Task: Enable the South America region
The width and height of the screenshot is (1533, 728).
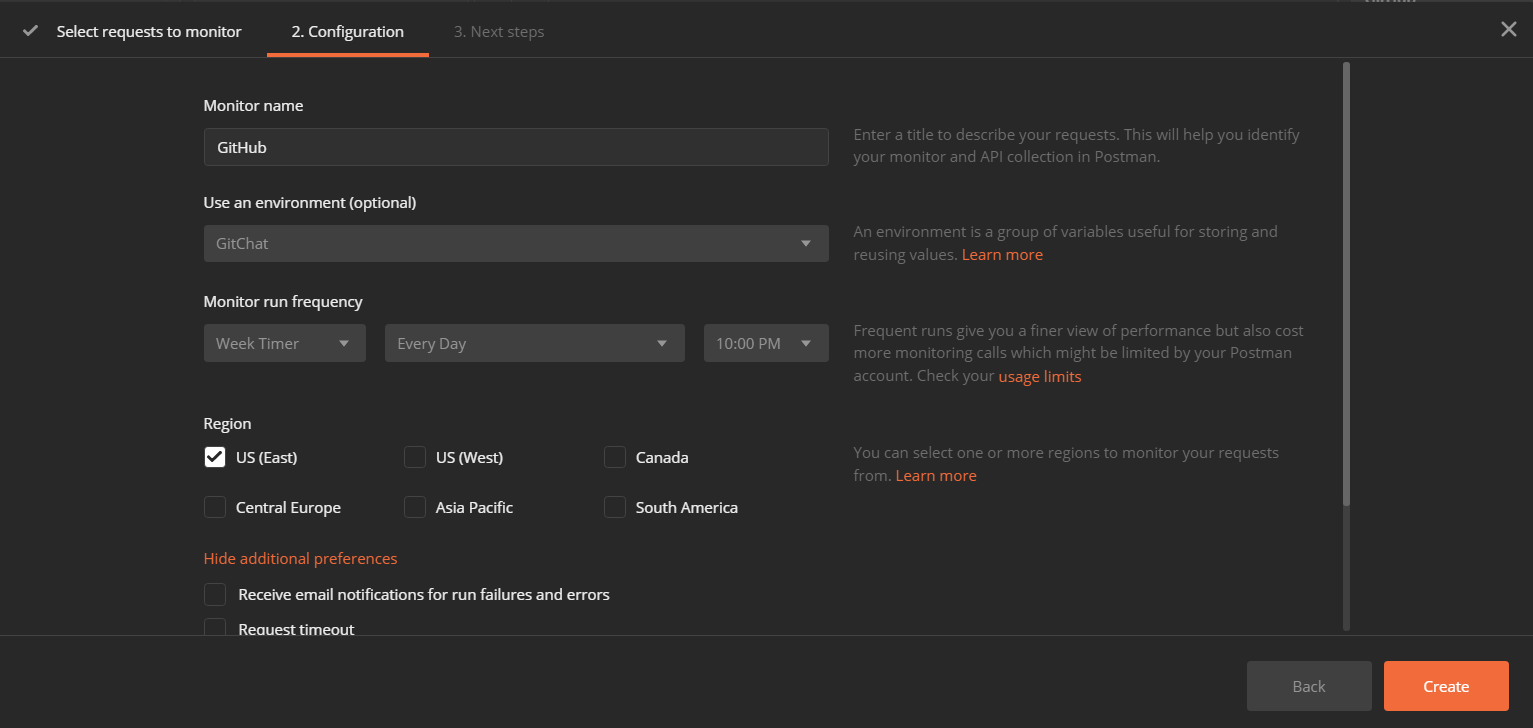Action: point(615,507)
